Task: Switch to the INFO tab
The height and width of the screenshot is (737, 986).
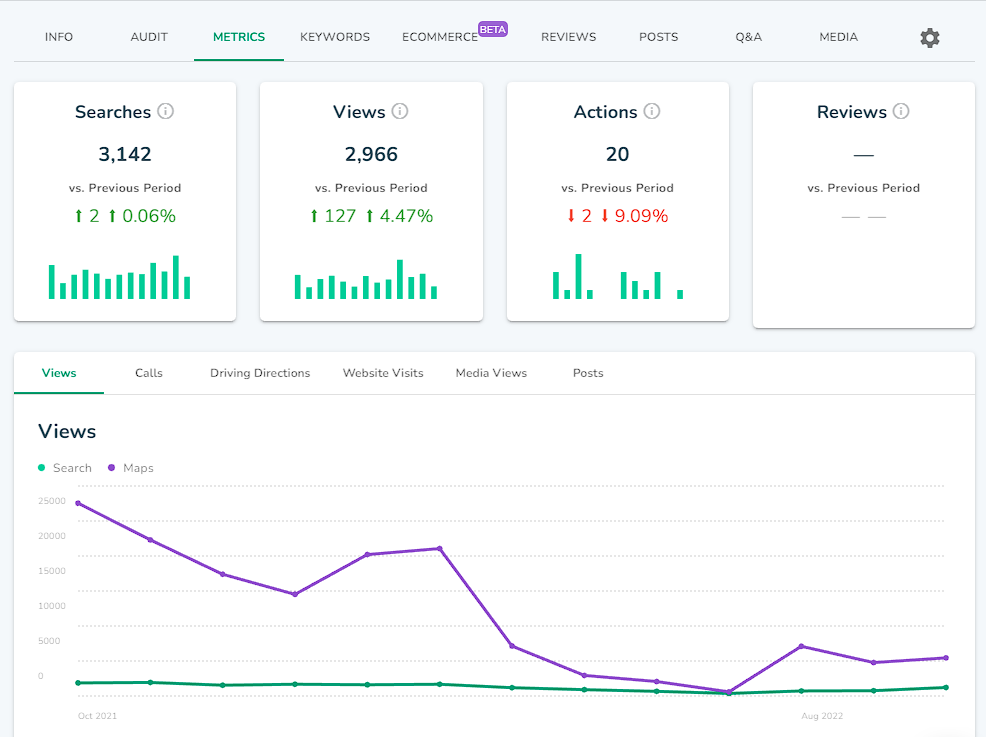Action: (59, 37)
